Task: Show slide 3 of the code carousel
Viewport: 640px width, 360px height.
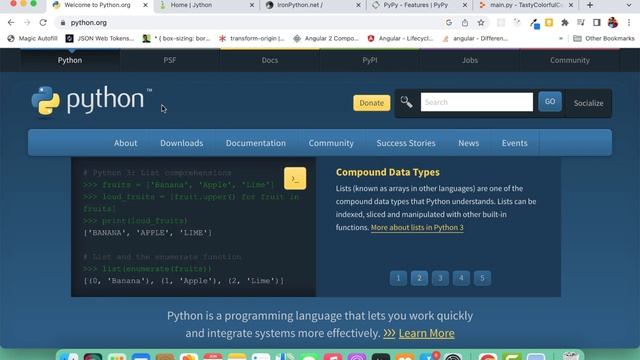Action: [440, 278]
